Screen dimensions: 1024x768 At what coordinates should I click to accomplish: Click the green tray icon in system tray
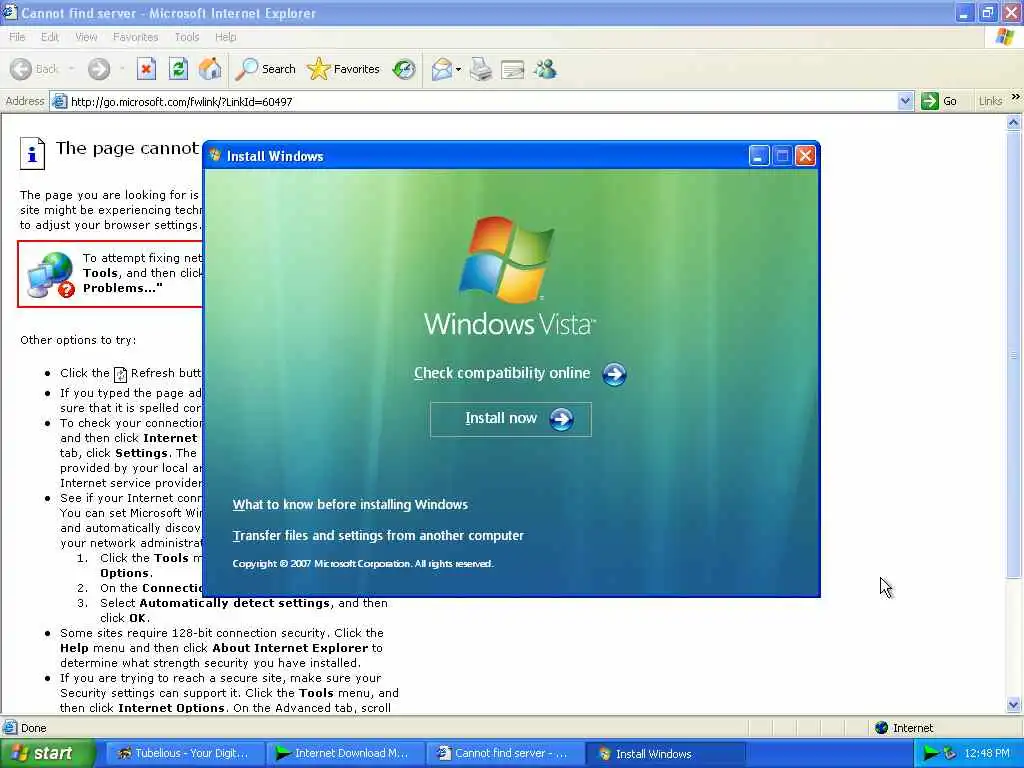(x=929, y=754)
